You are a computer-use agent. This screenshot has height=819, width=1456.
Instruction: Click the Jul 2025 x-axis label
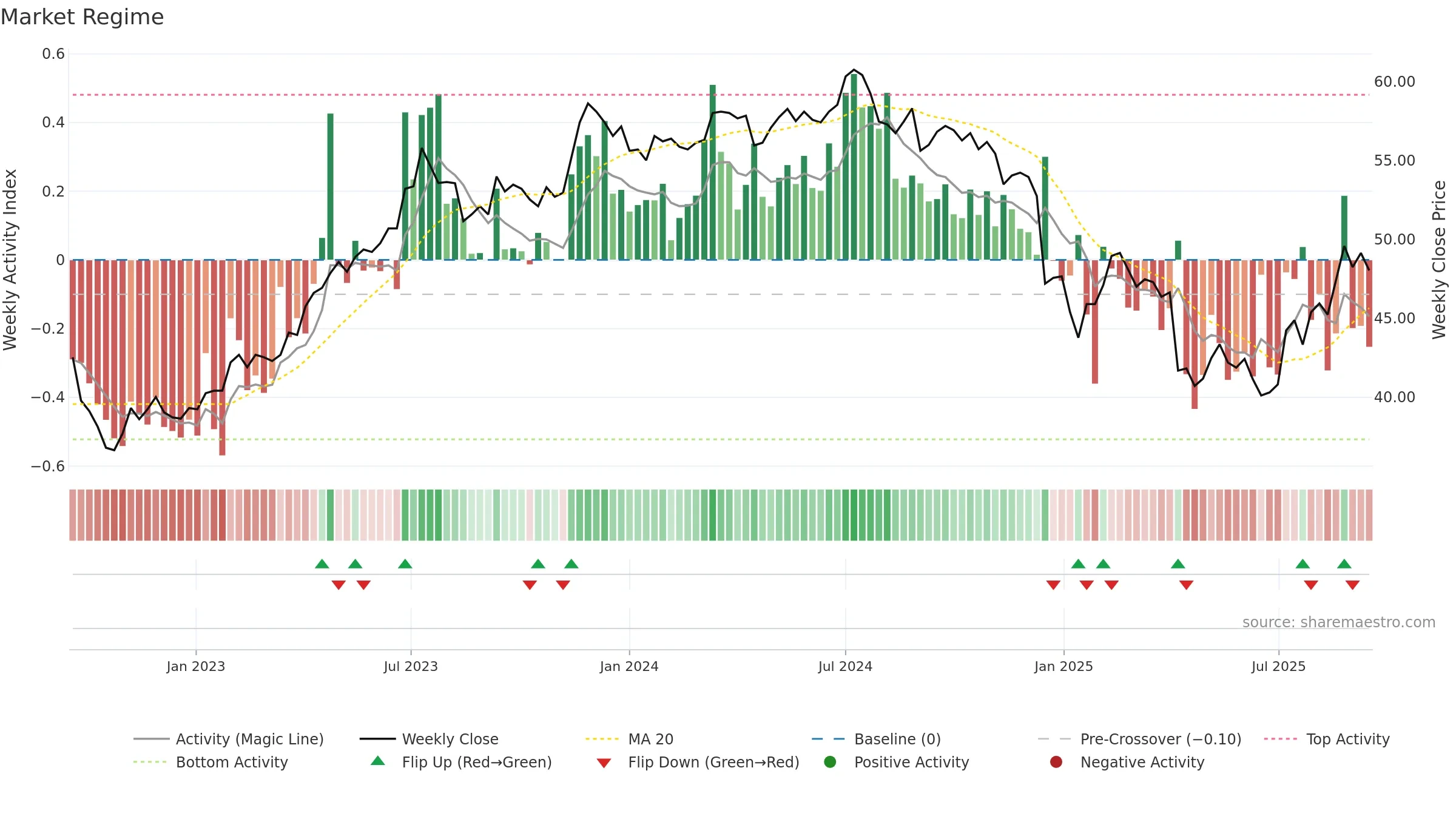1278,666
